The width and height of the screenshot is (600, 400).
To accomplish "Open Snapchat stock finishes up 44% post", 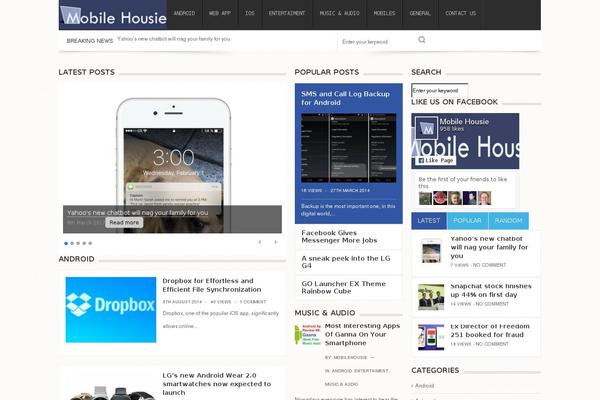I will [x=491, y=291].
